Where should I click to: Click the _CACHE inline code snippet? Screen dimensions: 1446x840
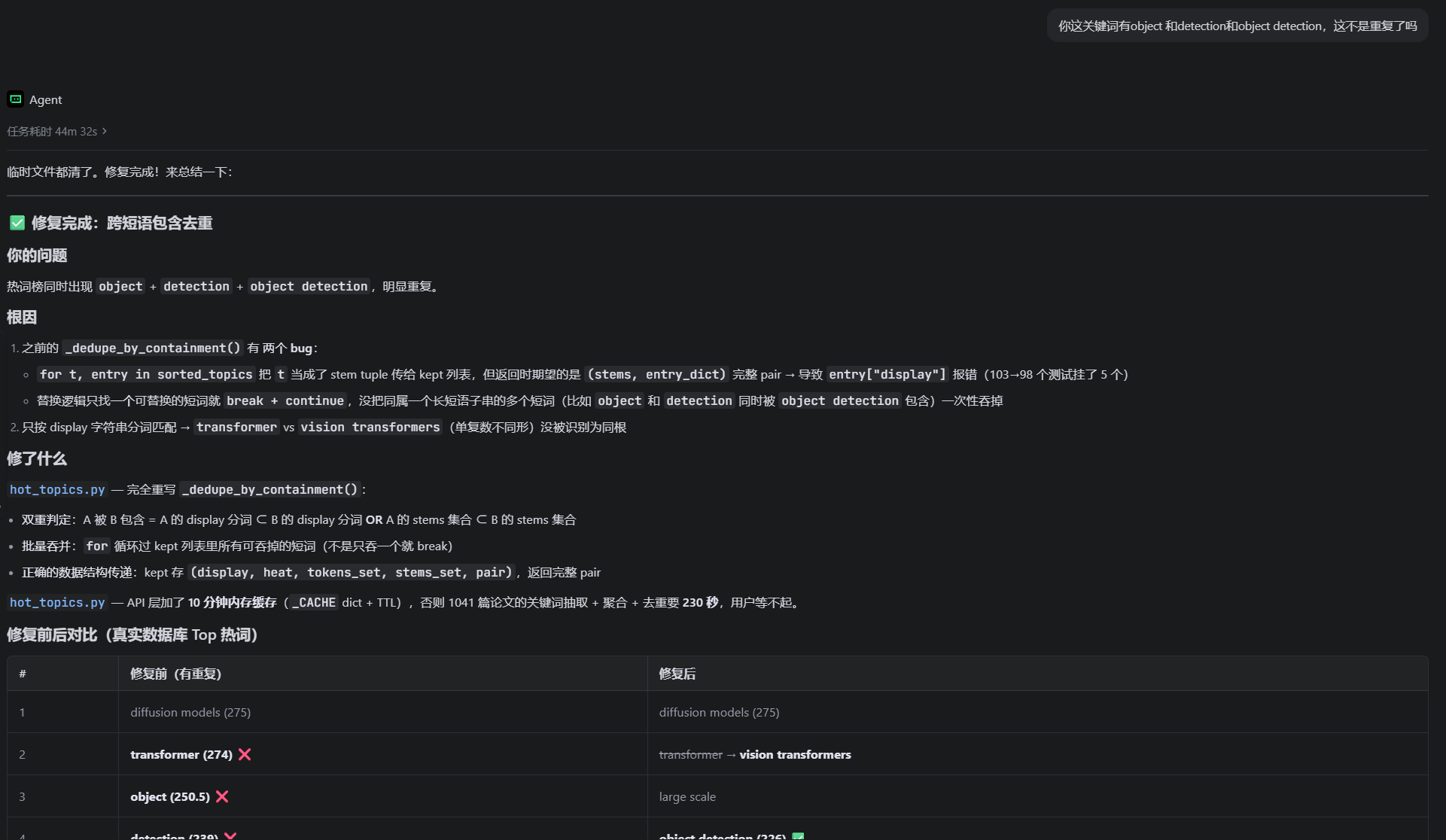pos(314,602)
